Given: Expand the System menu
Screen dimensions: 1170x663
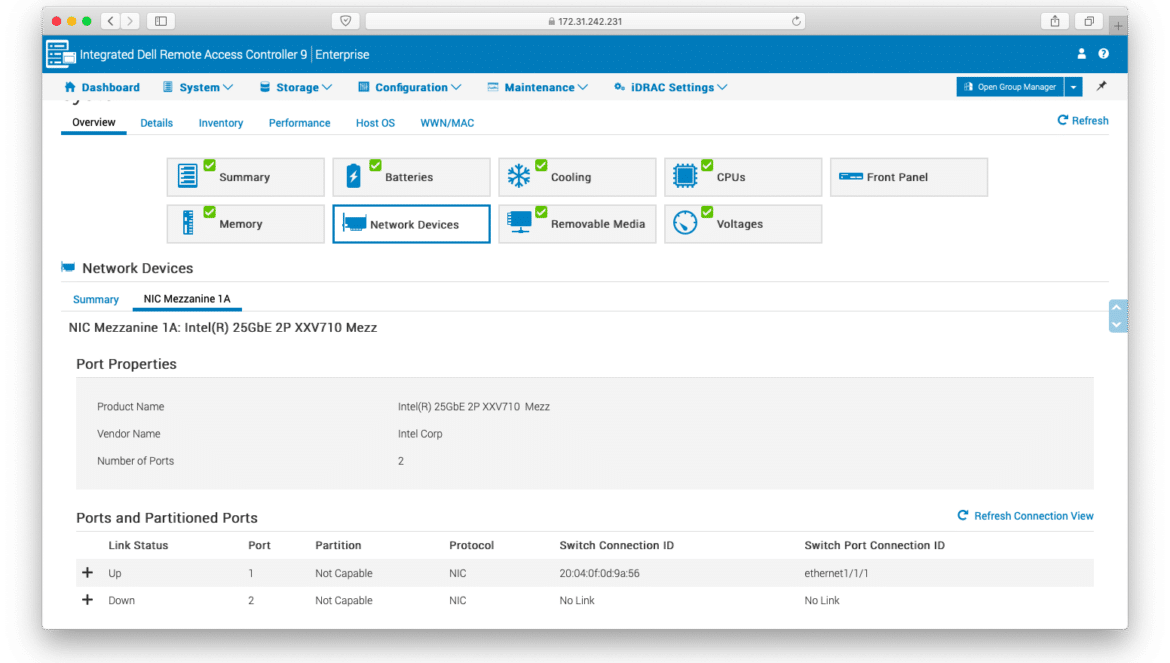Looking at the screenshot, I should [x=198, y=87].
